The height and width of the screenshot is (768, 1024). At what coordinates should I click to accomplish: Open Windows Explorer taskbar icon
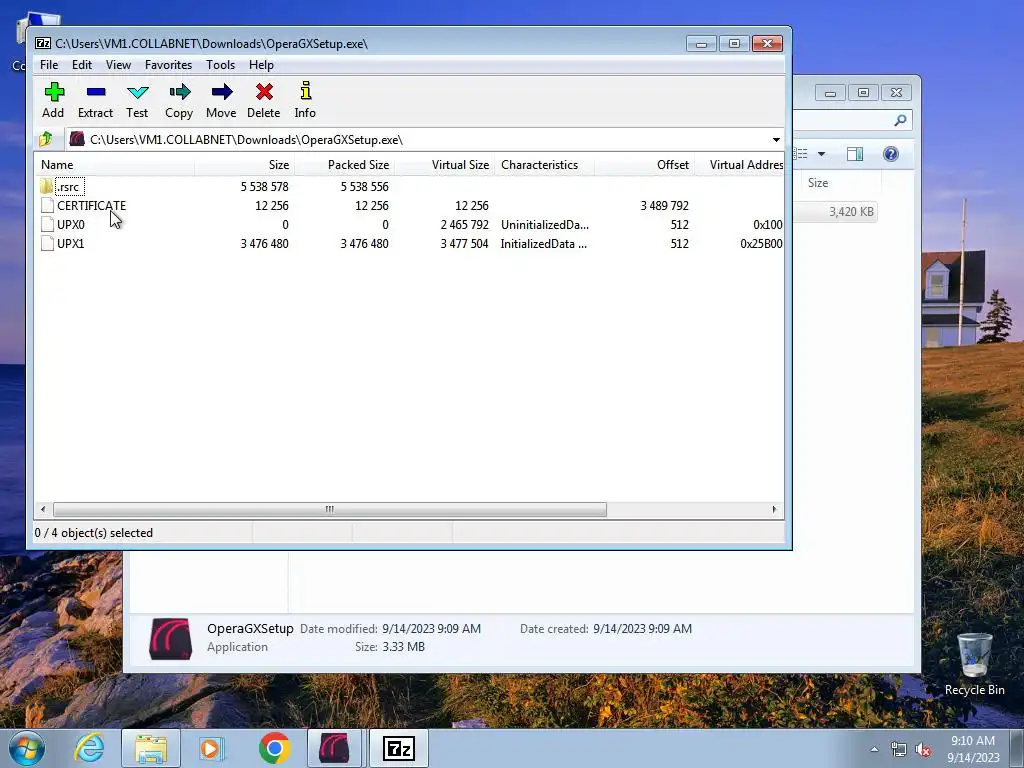[151, 748]
